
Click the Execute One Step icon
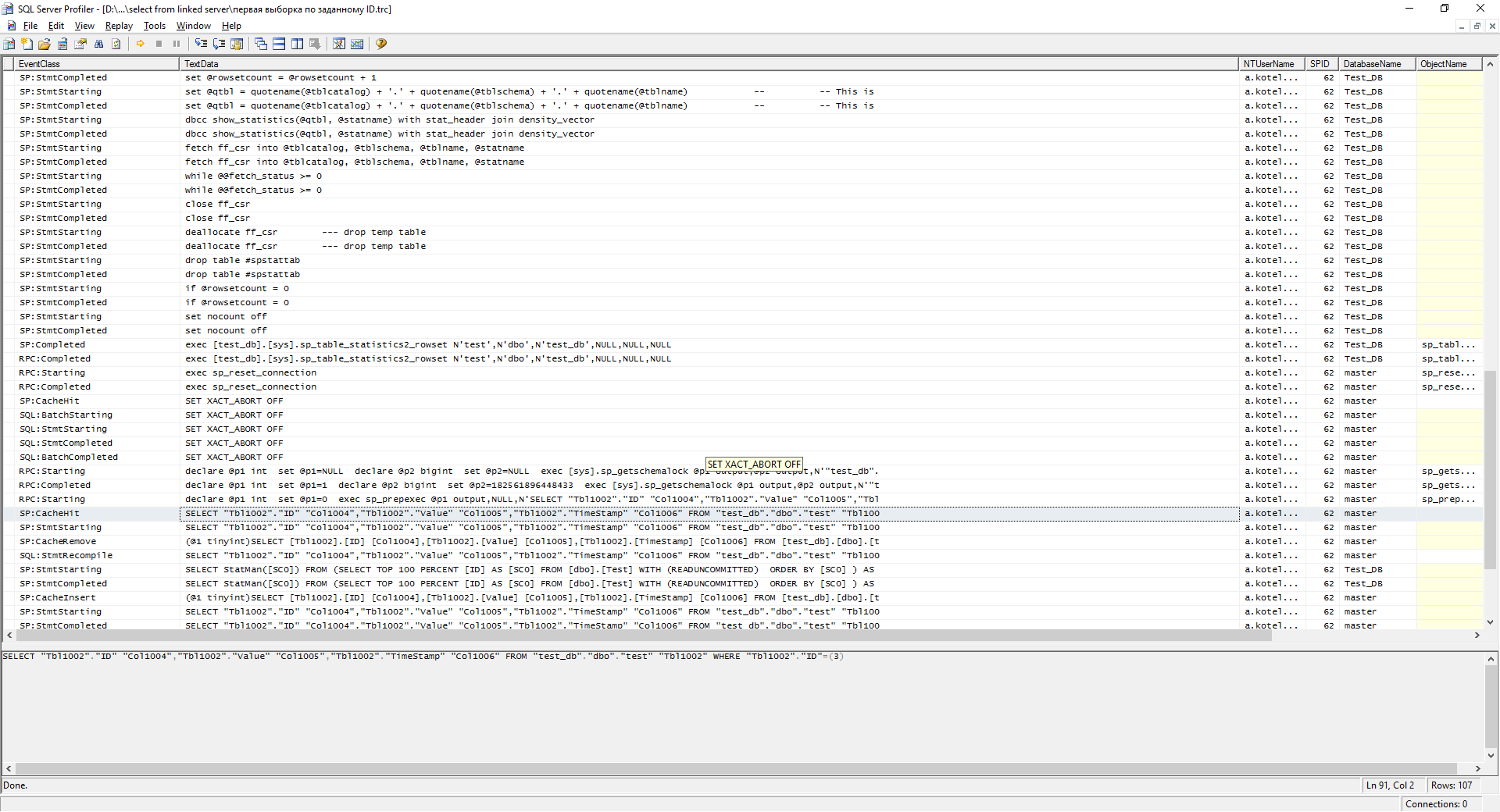click(201, 44)
